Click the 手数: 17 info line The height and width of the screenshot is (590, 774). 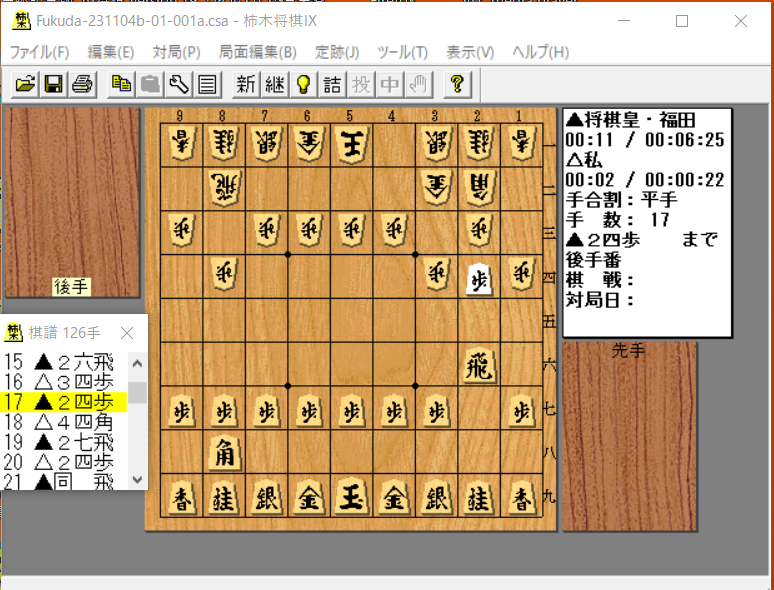(618, 219)
